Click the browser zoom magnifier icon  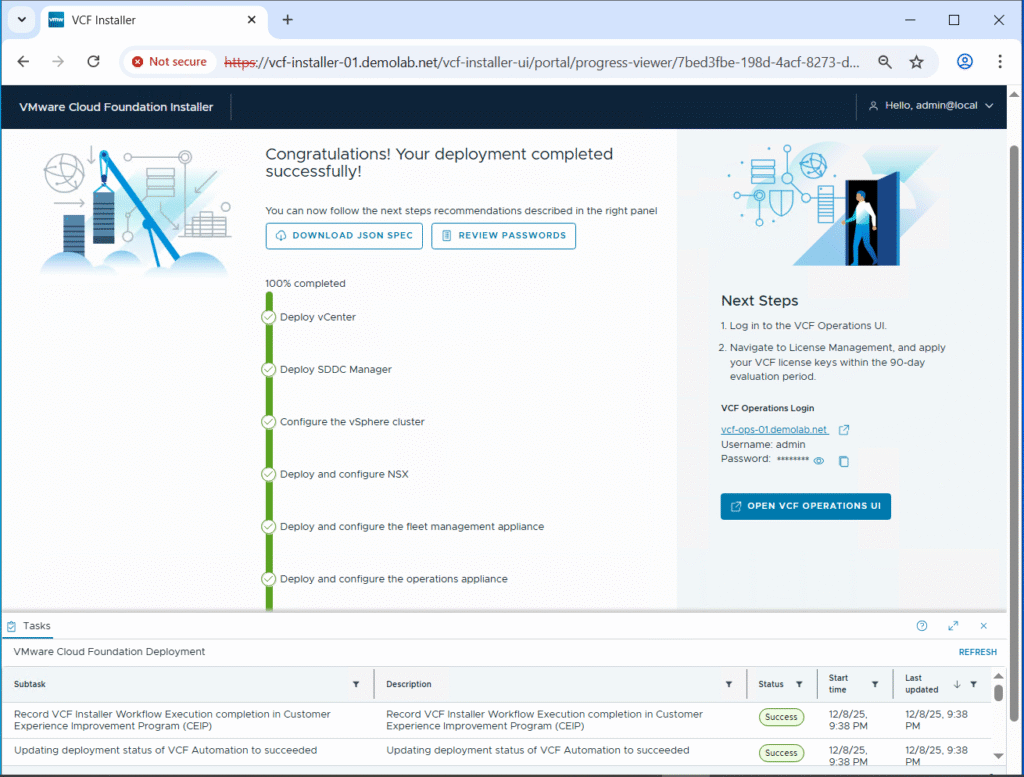coord(884,62)
